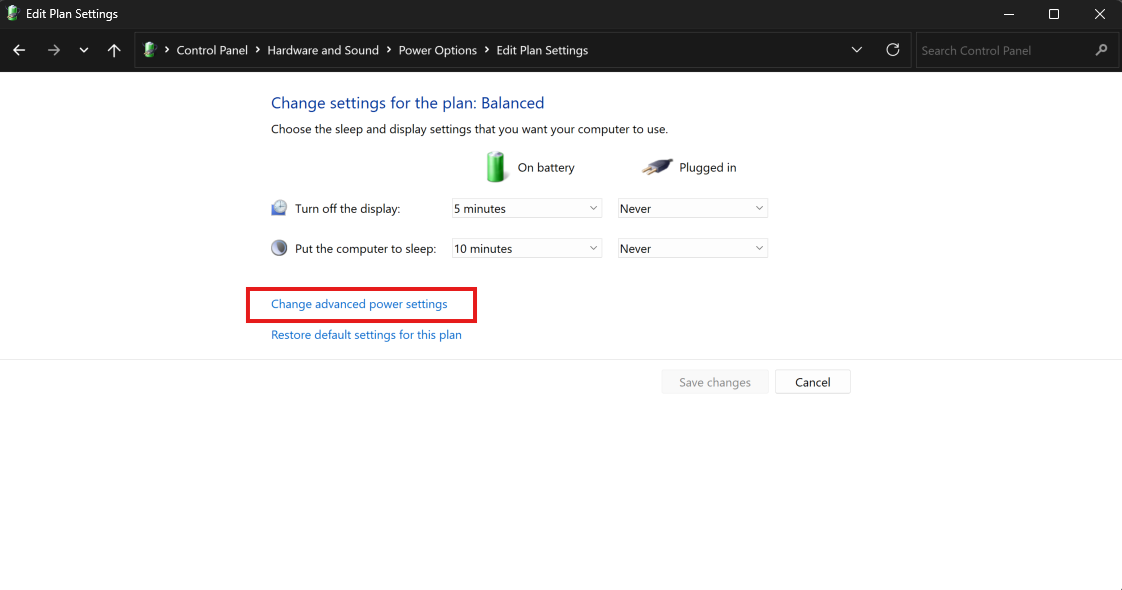Click Restore default settings for this plan
This screenshot has height=590, width=1122.
[366, 335]
